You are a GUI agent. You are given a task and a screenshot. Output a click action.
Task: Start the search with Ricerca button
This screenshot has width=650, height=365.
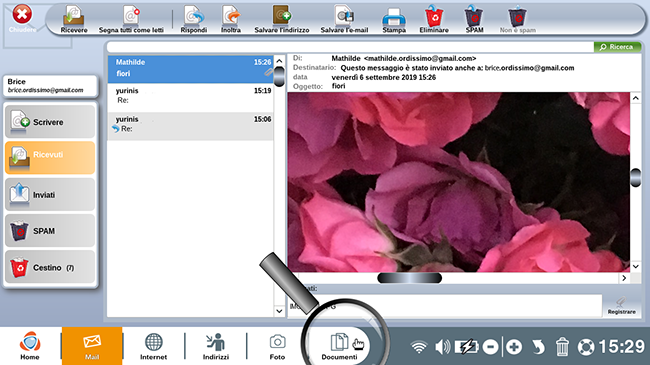point(617,47)
